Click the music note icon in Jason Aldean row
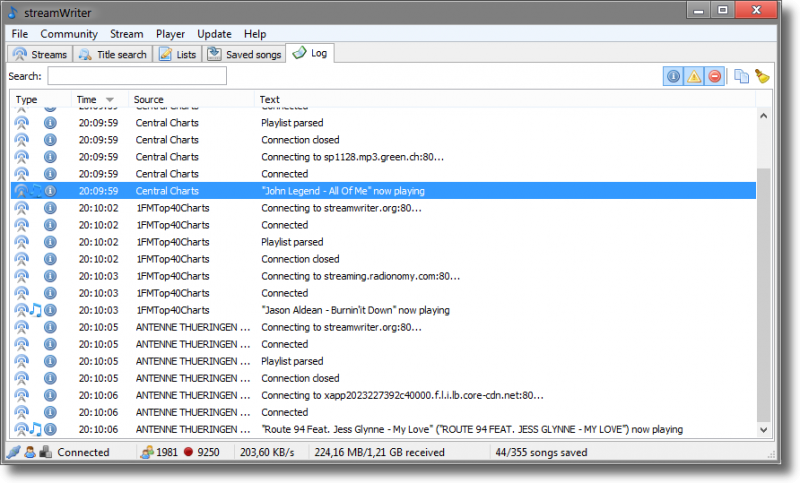 click(x=35, y=310)
